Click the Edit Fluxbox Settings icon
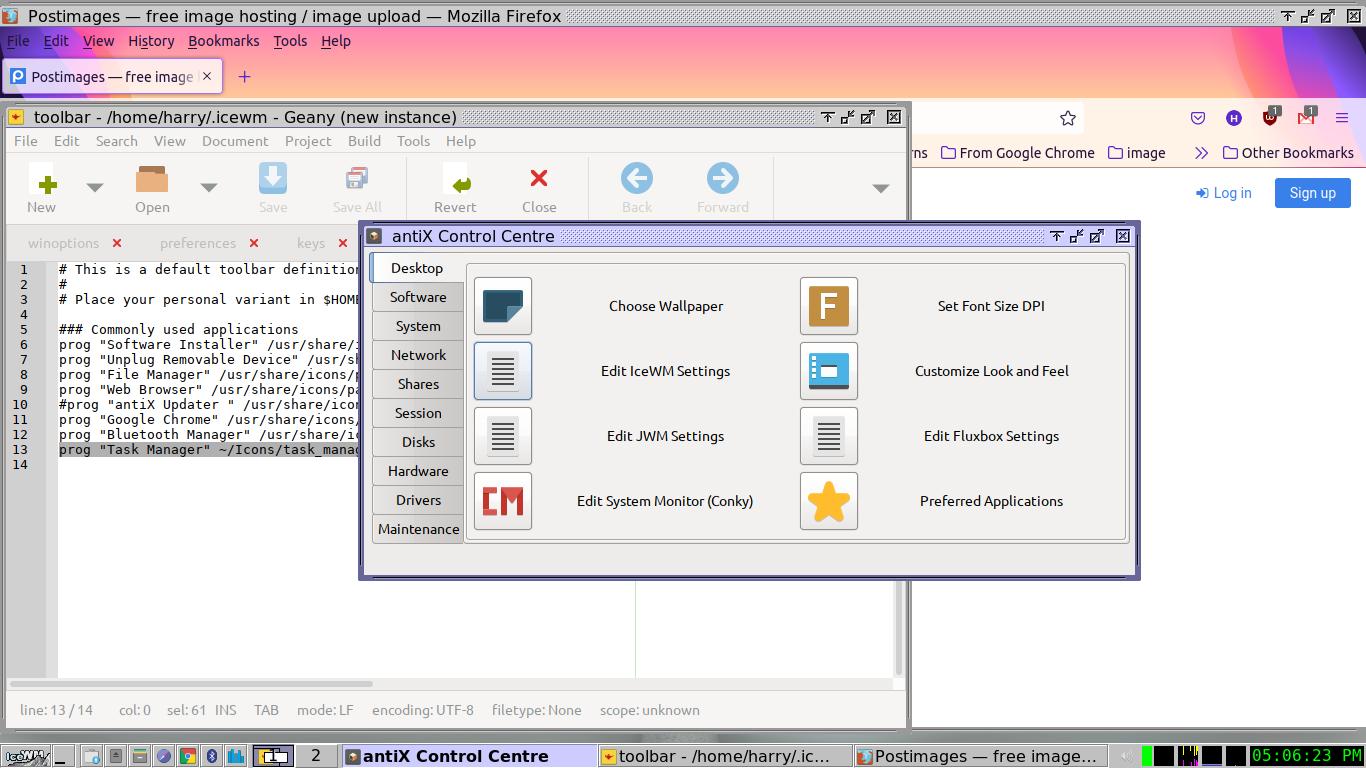This screenshot has height=768, width=1366. (829, 436)
